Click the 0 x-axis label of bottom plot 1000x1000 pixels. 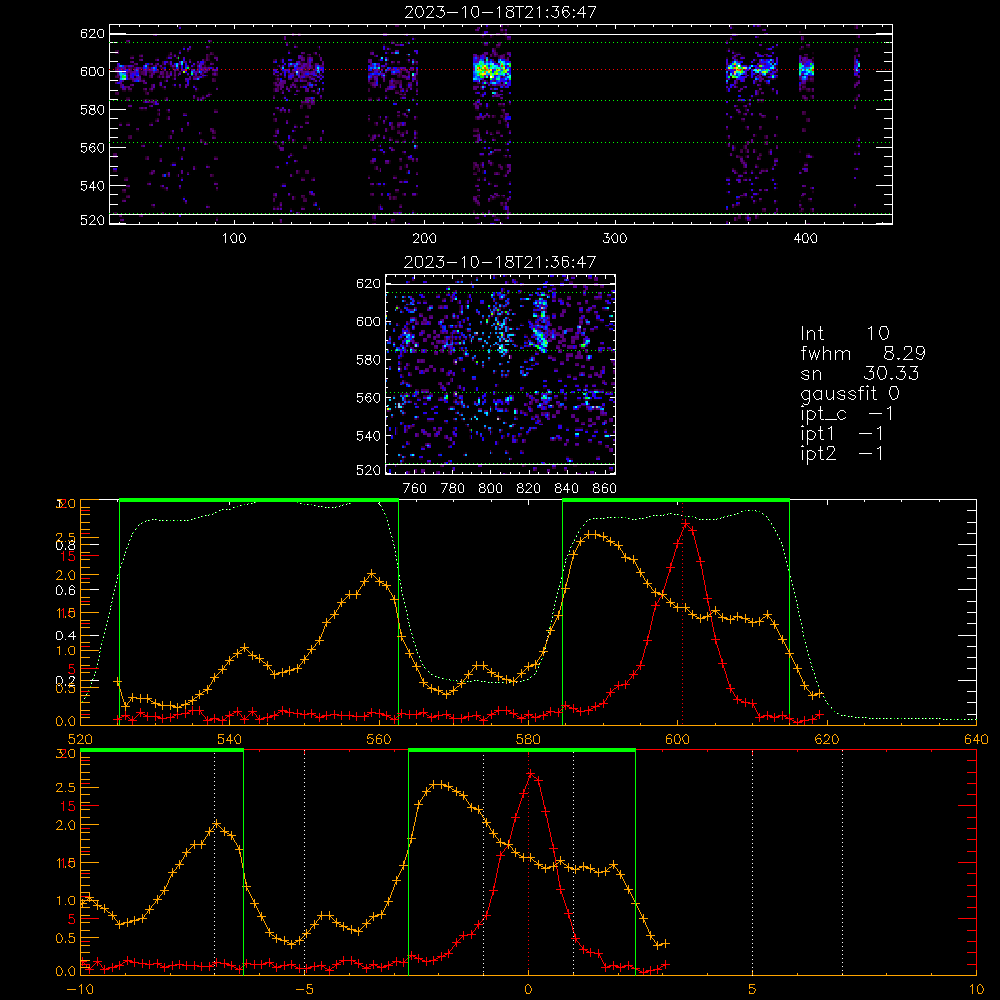point(528,990)
